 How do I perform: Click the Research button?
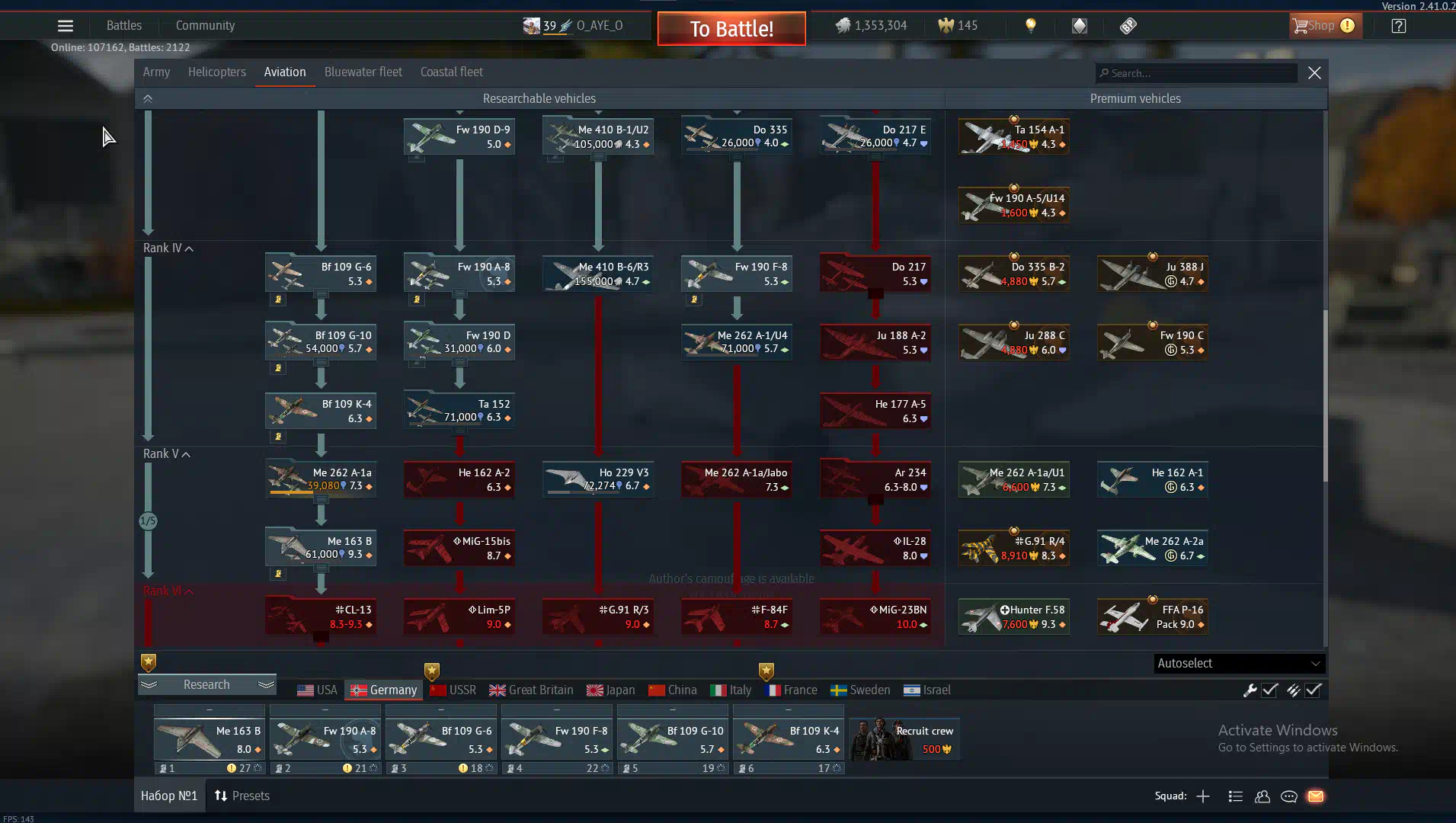point(206,684)
